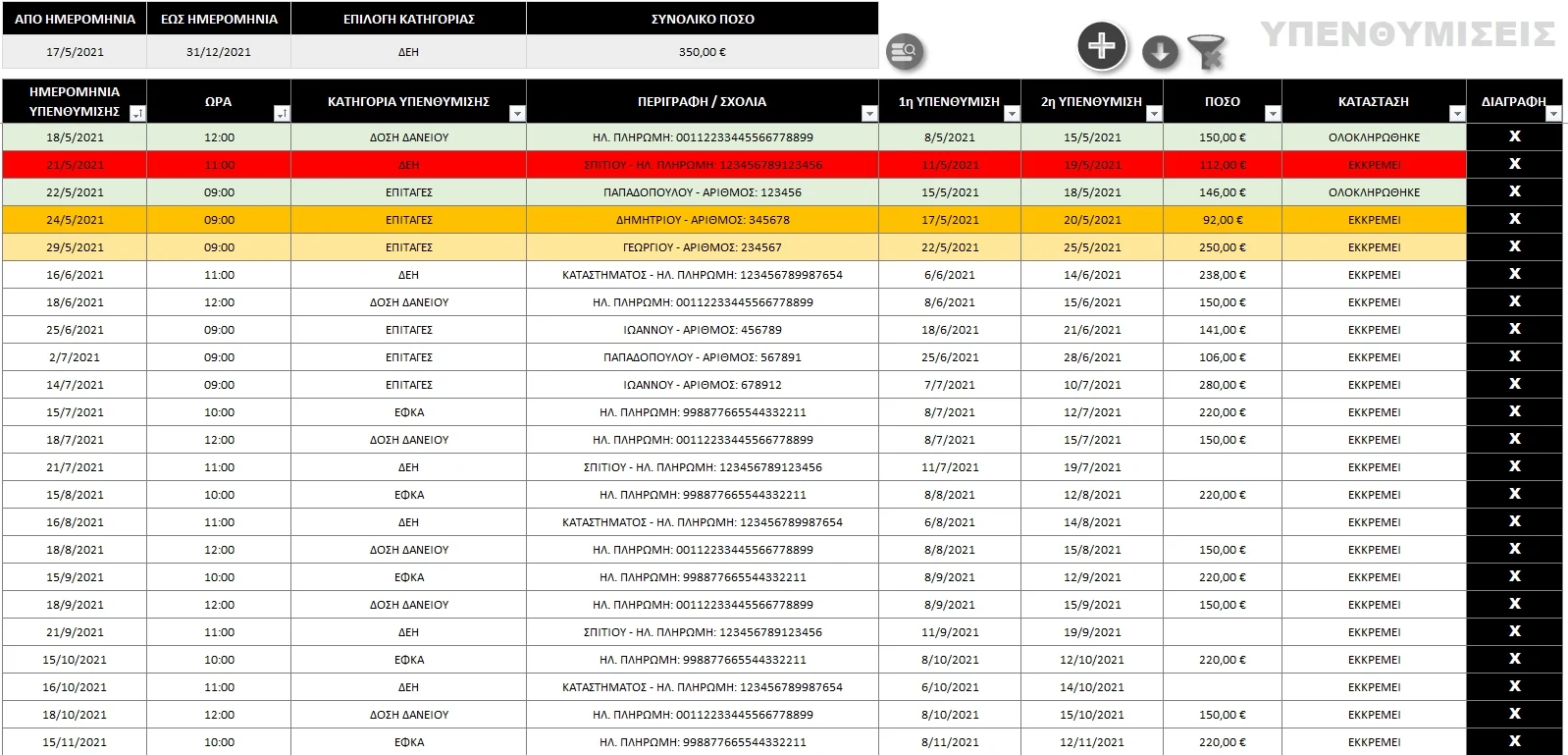
Task: Open the ΚΑΤΑΣΤΑΣΗ column filter dropdown
Action: 1457,114
